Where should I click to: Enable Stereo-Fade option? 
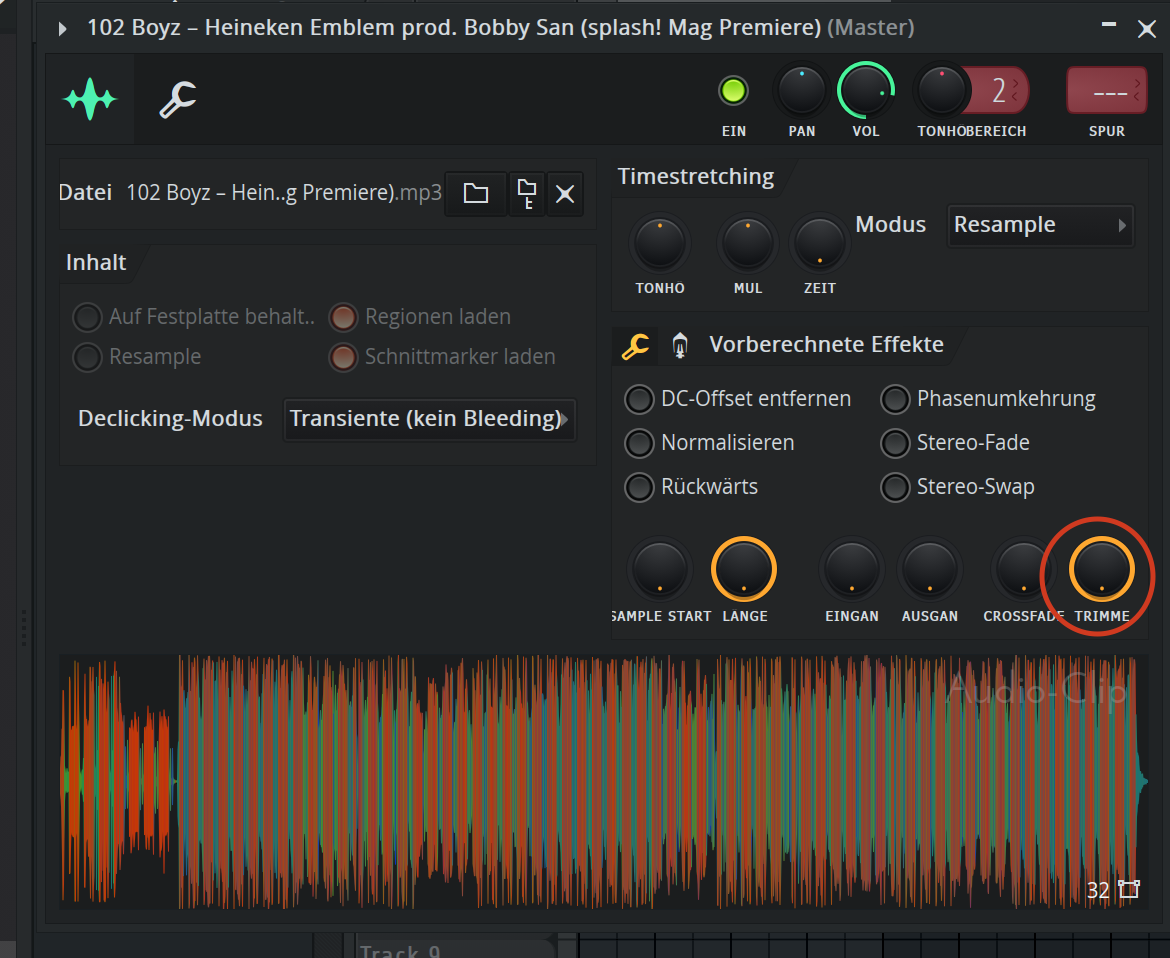(895, 443)
